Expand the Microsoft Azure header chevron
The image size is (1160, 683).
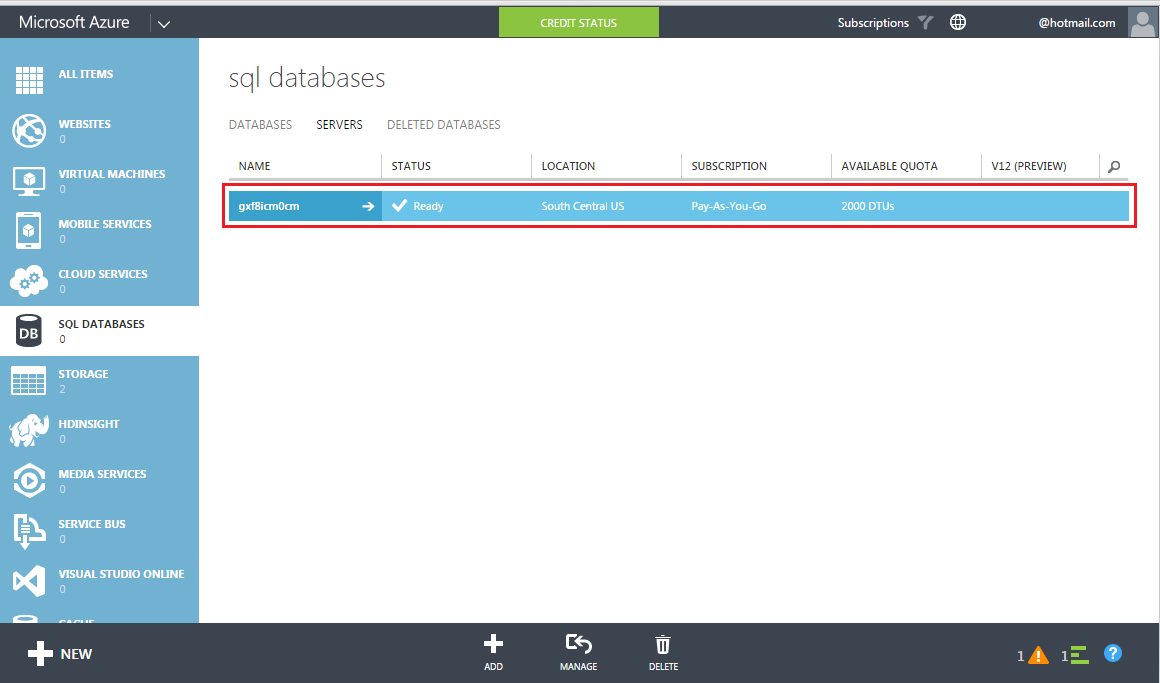[164, 23]
